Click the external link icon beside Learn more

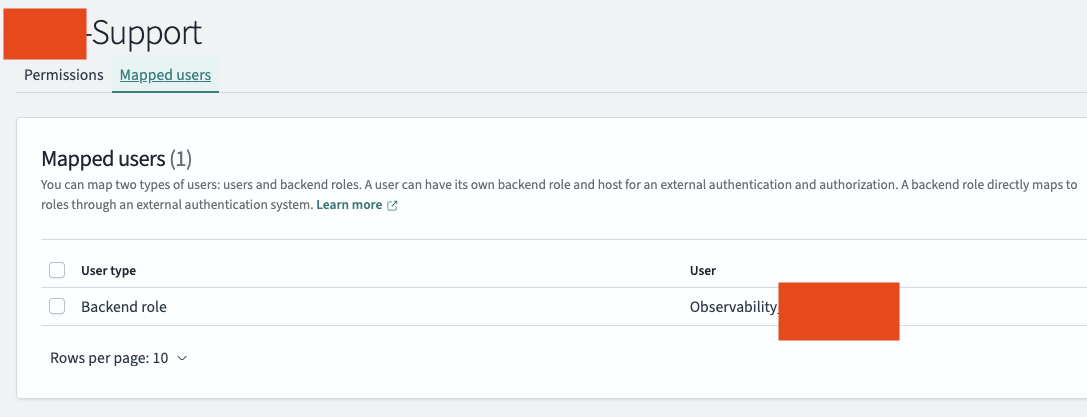pyautogui.click(x=392, y=205)
